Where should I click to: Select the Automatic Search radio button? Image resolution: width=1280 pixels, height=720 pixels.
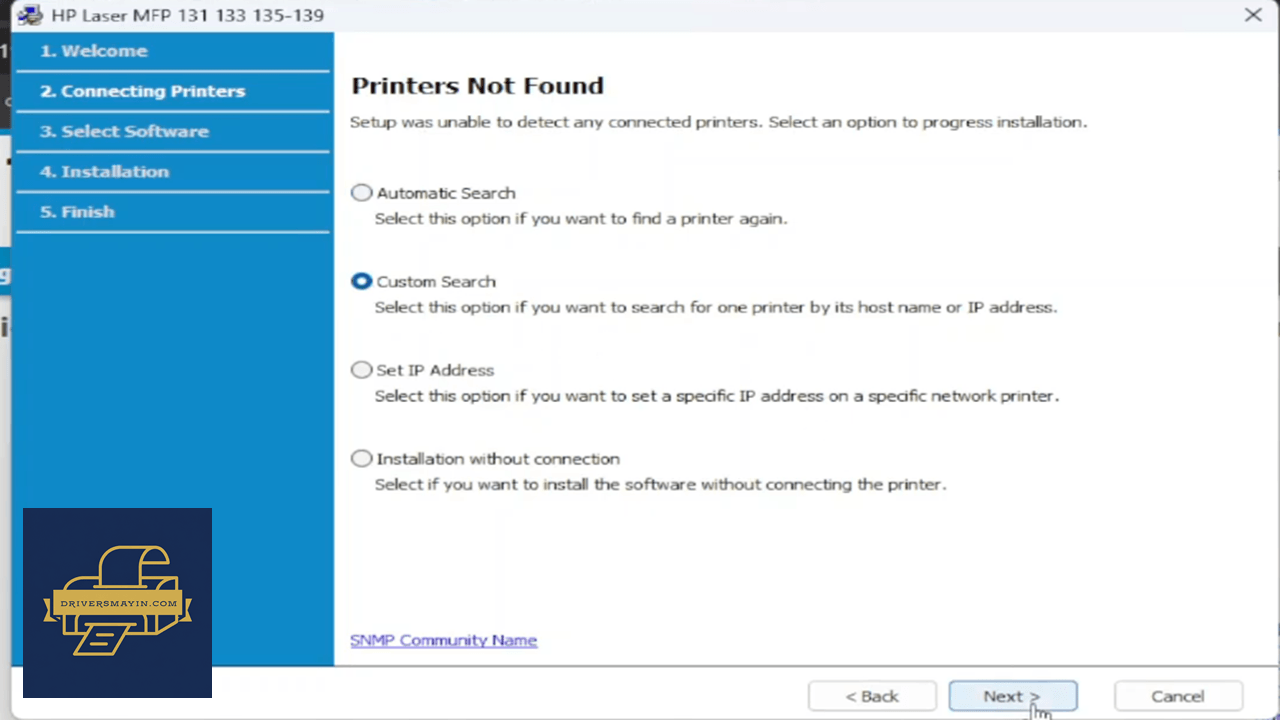tap(361, 193)
